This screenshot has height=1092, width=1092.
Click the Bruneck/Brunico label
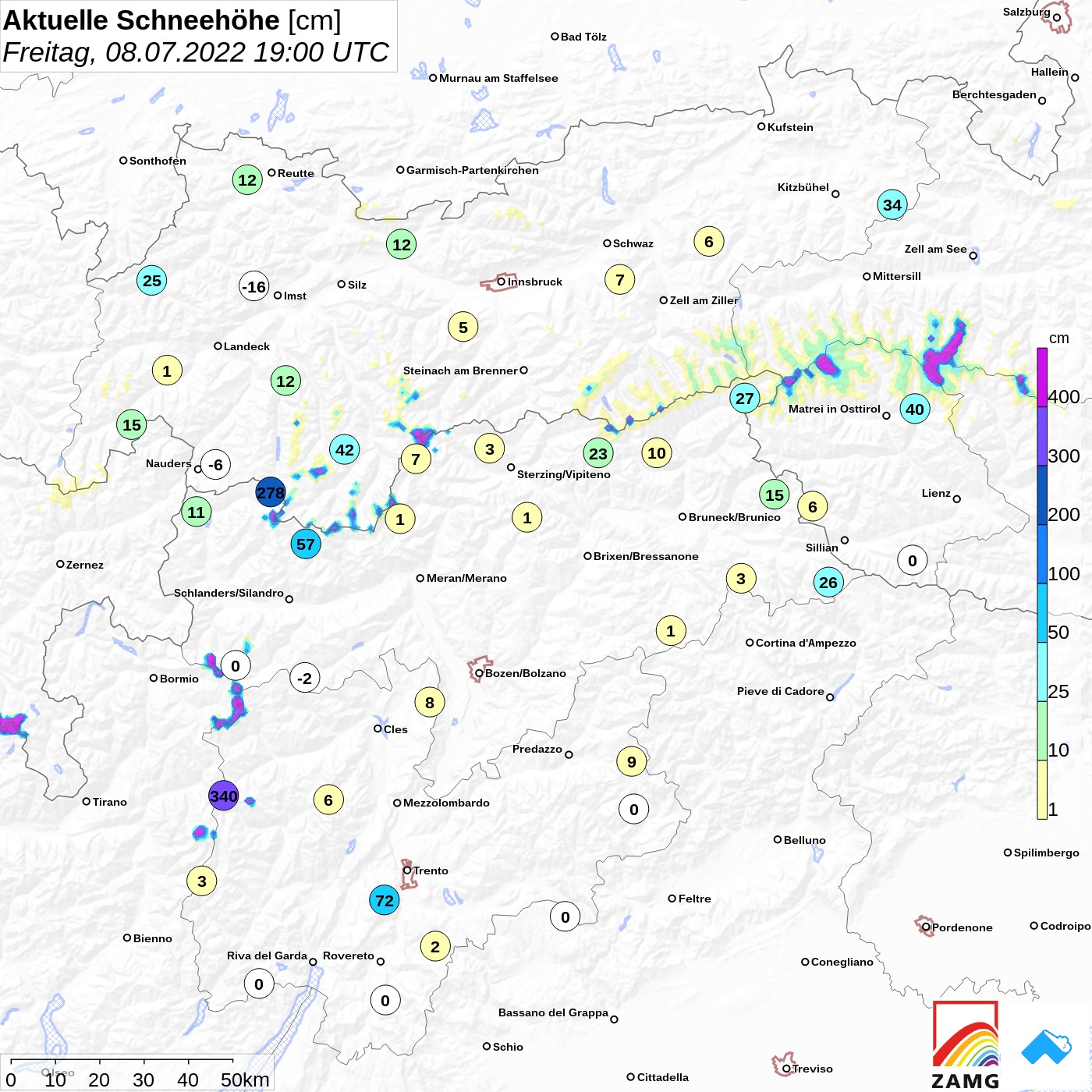(x=735, y=517)
